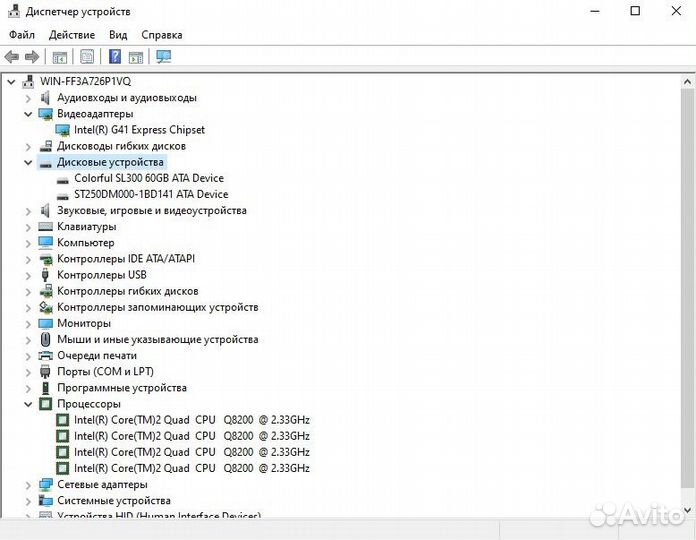Collapse the Видеоадаптеры category
696x540 pixels.
coord(28,114)
